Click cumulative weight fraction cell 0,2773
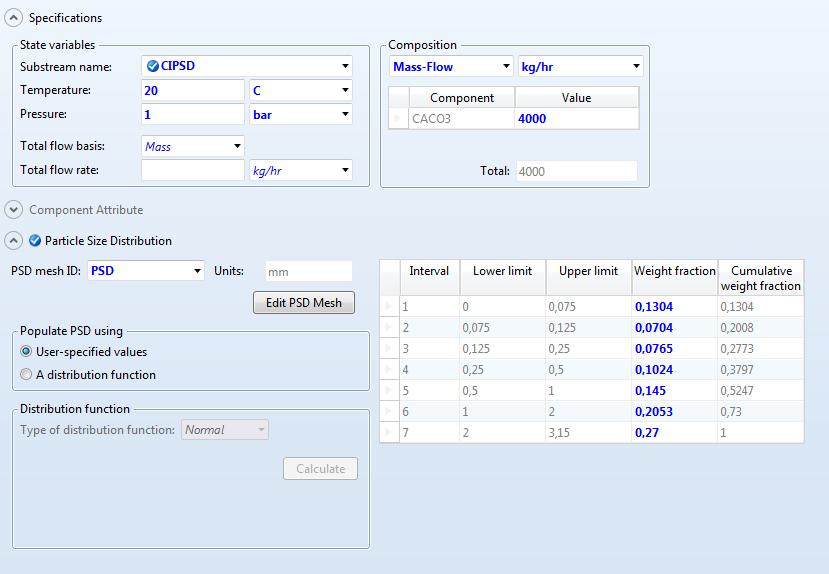 pos(761,348)
